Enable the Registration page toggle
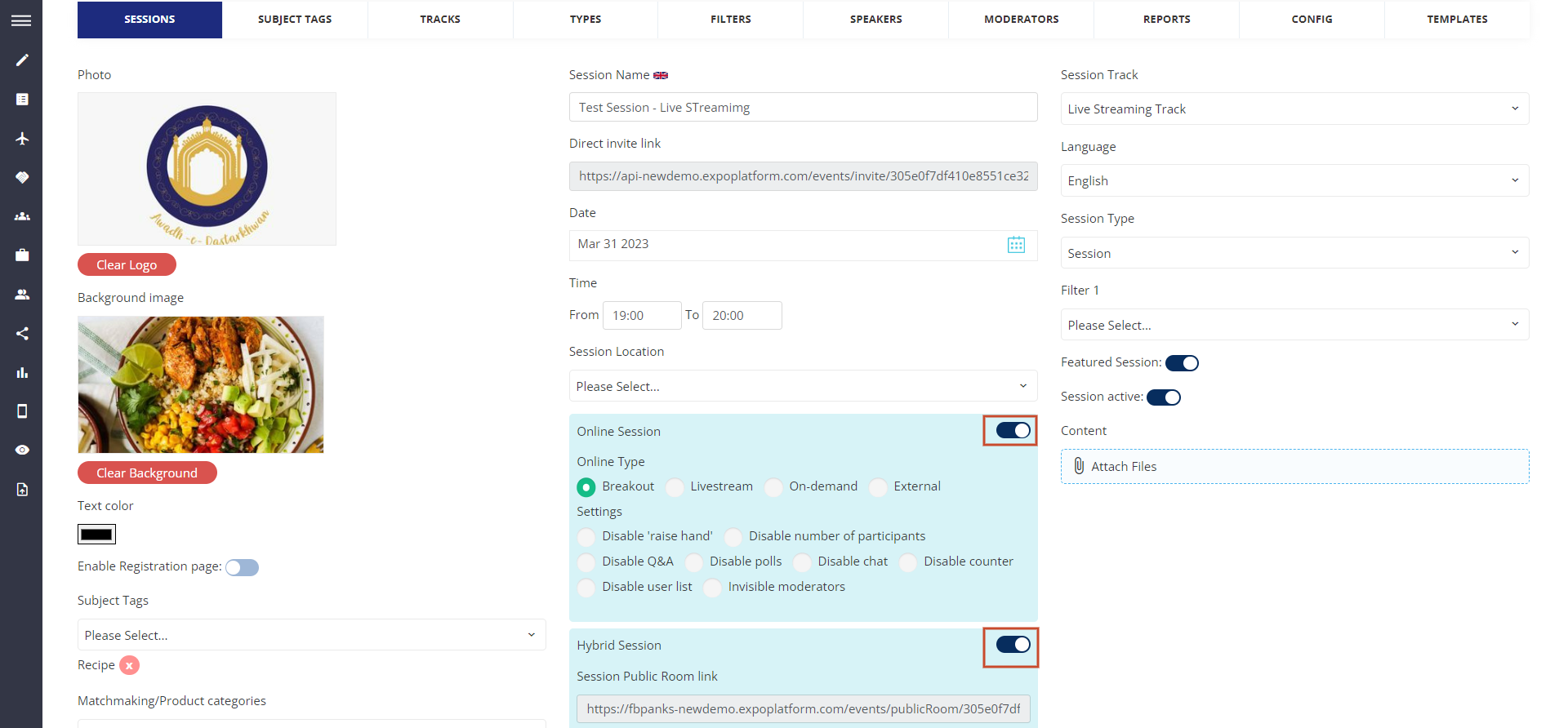 point(242,567)
